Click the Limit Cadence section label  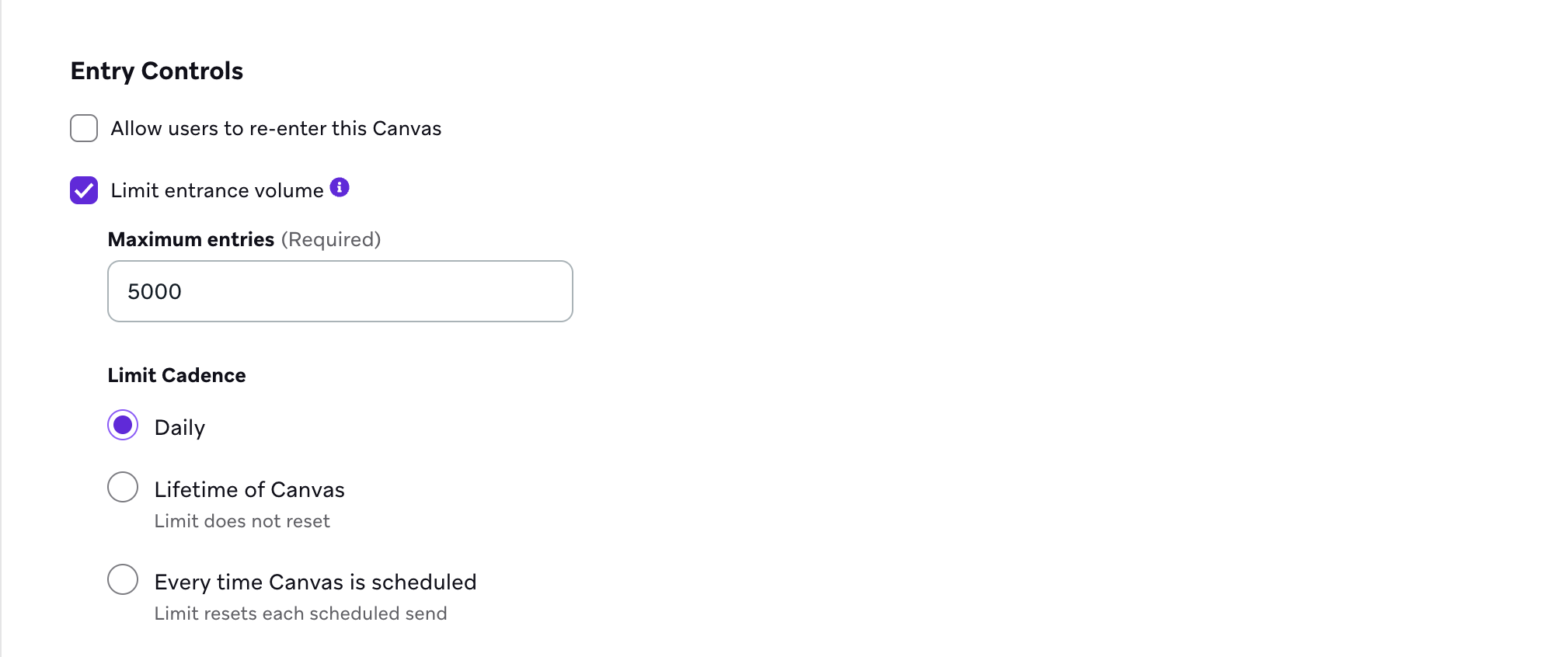tap(176, 375)
